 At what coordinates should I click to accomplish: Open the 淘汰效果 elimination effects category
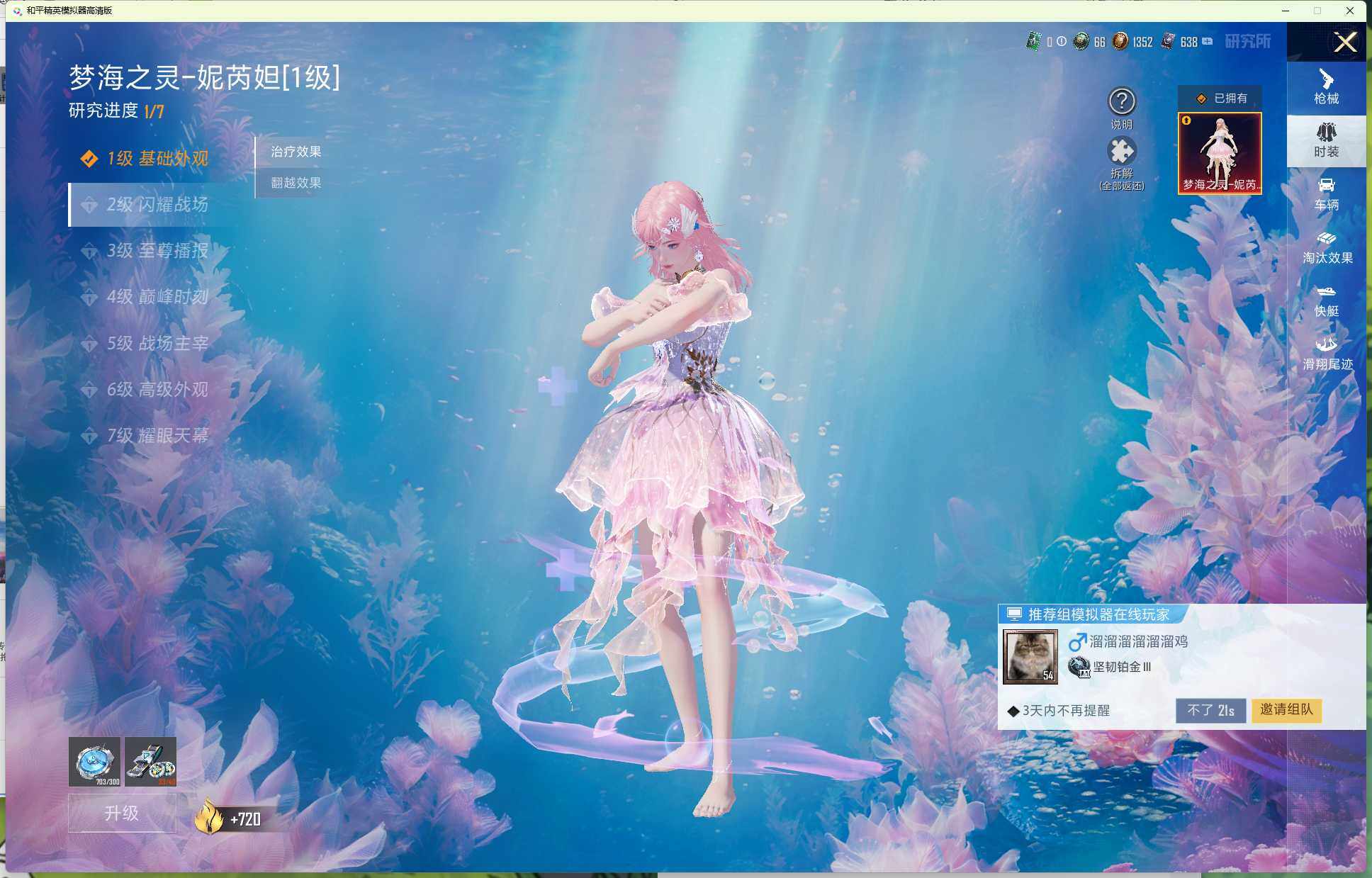coord(1326,247)
